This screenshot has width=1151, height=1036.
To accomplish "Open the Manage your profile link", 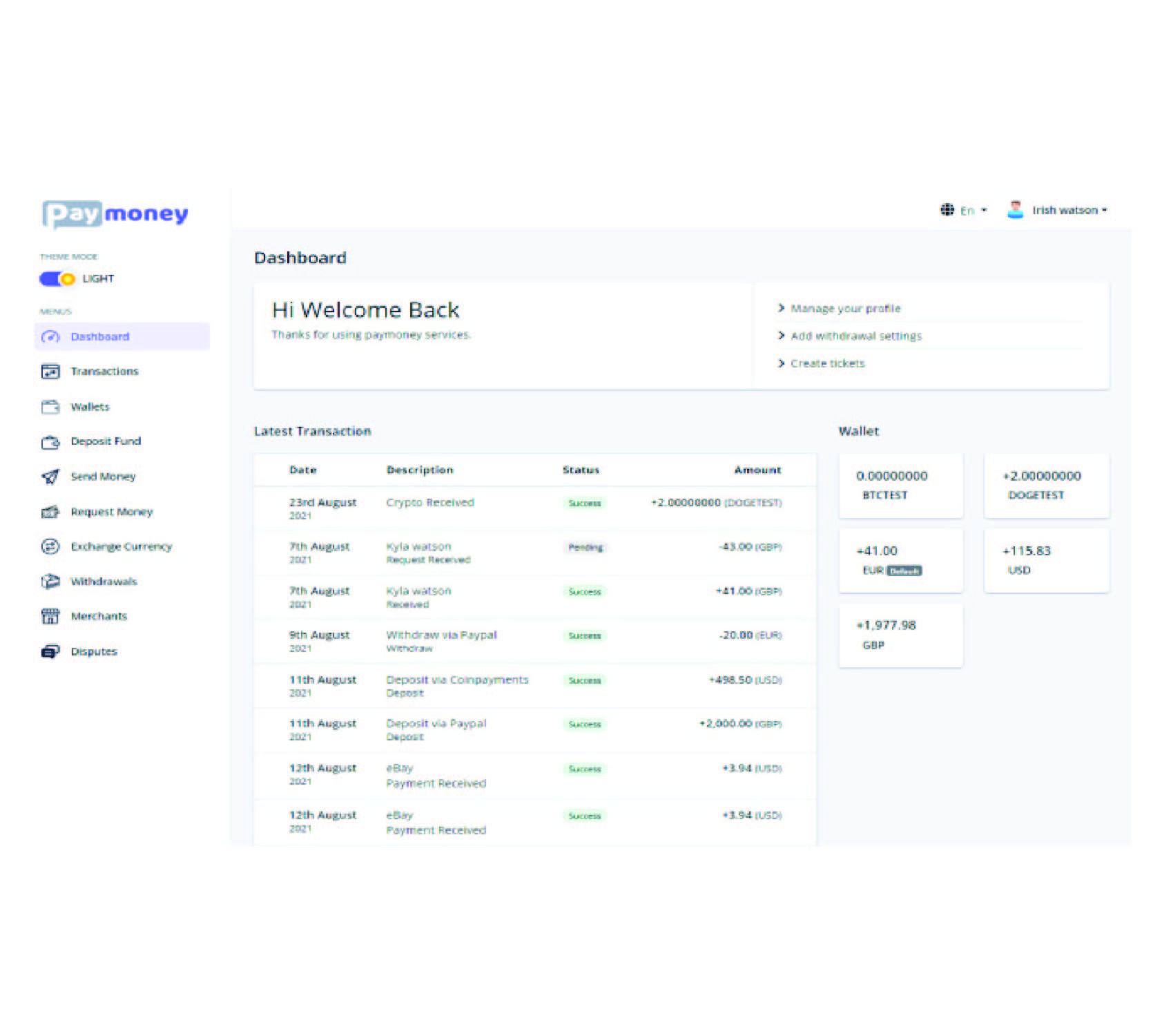I will tap(846, 309).
